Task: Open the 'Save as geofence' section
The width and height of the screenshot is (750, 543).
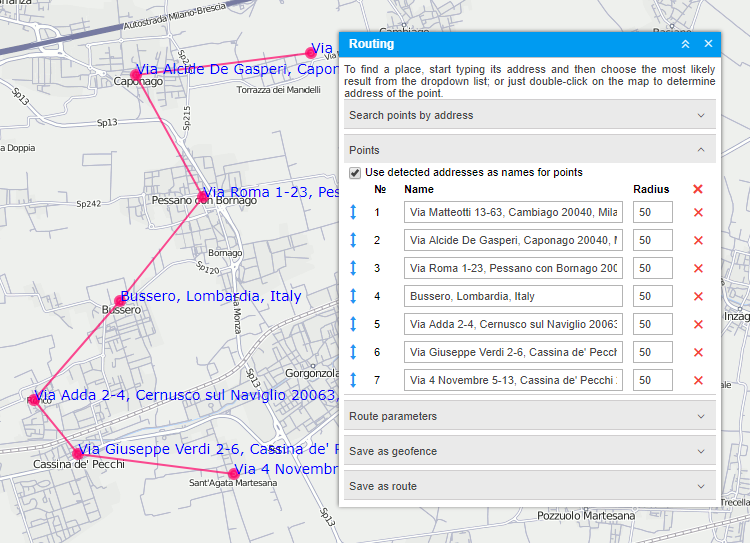Action: tap(529, 451)
